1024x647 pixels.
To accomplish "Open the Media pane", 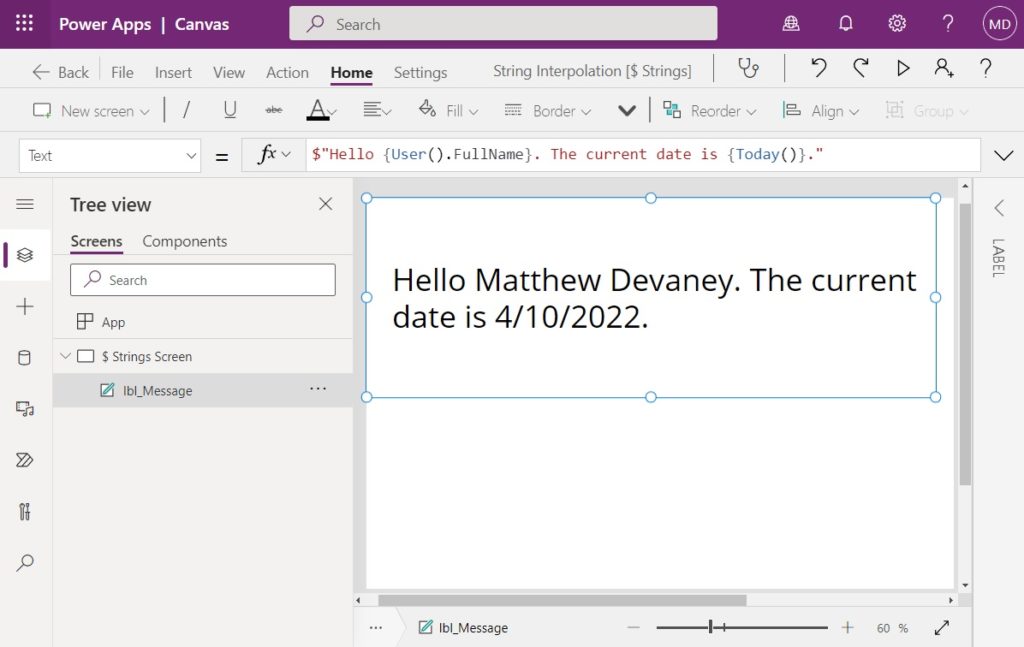I will pos(25,408).
